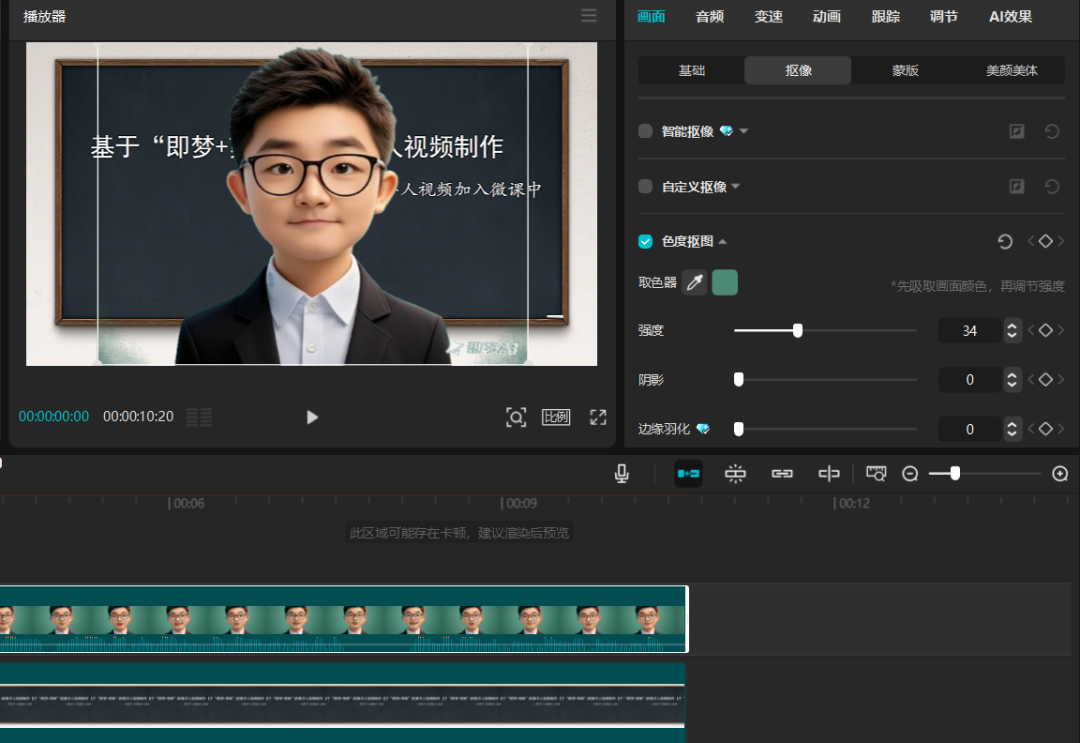Add keyframe for strength parameter
1080x743 pixels.
[1045, 330]
